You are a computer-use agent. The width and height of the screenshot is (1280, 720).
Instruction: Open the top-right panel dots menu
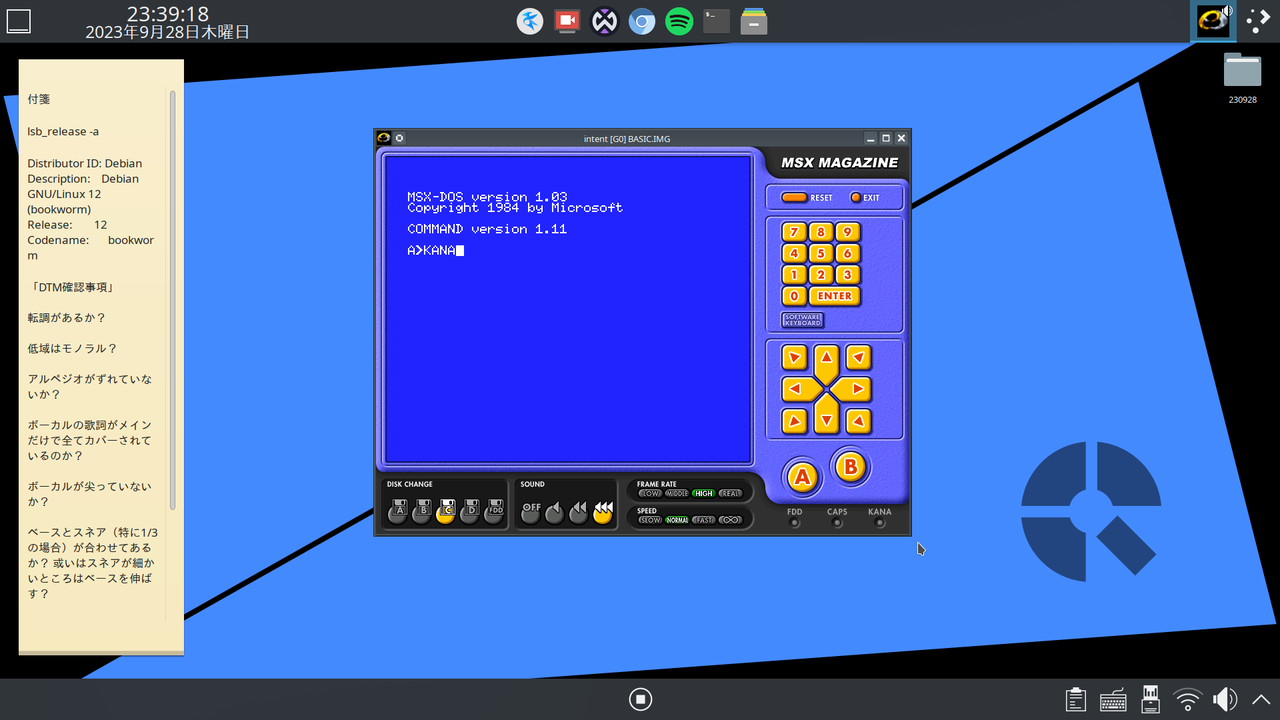[x=1258, y=21]
